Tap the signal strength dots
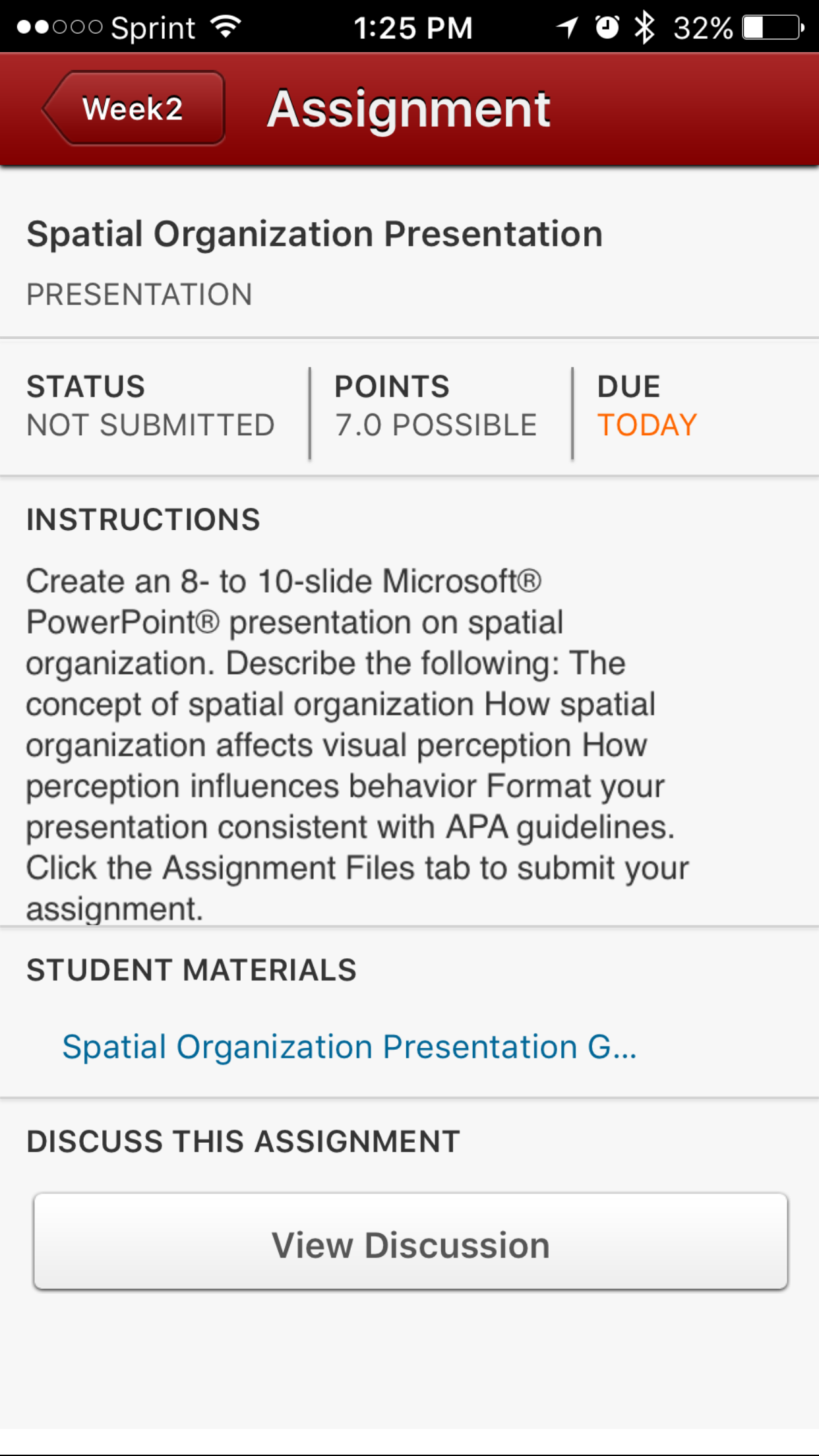Image resolution: width=819 pixels, height=1456 pixels. (59, 28)
